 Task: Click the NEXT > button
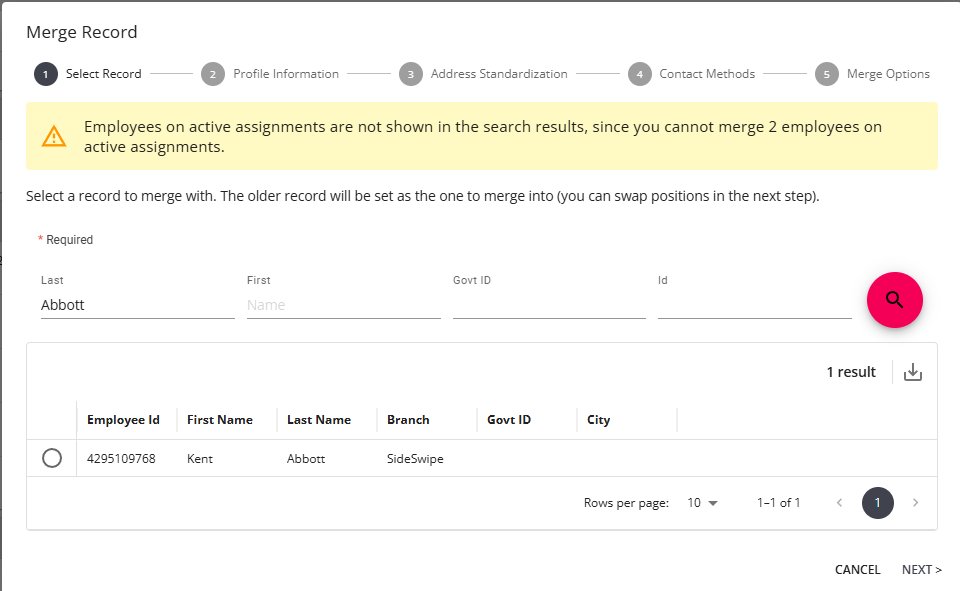click(x=921, y=570)
